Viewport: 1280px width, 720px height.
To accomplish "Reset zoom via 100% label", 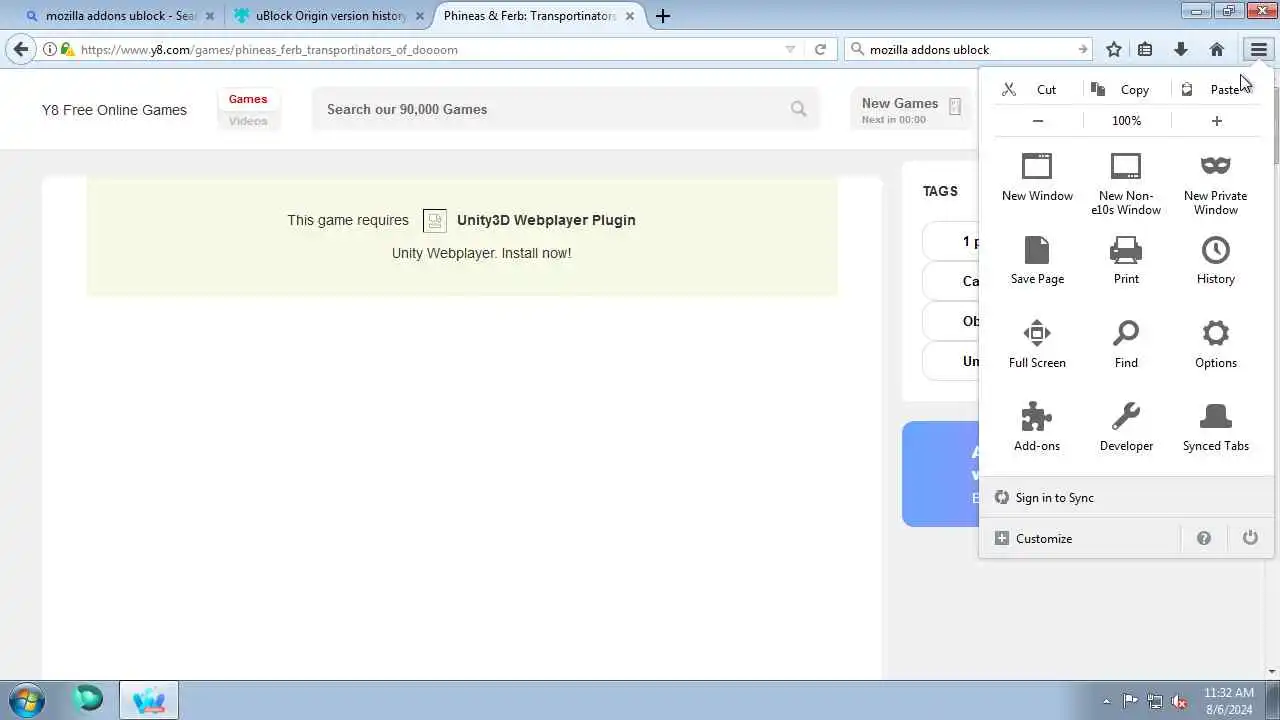I will (1126, 121).
